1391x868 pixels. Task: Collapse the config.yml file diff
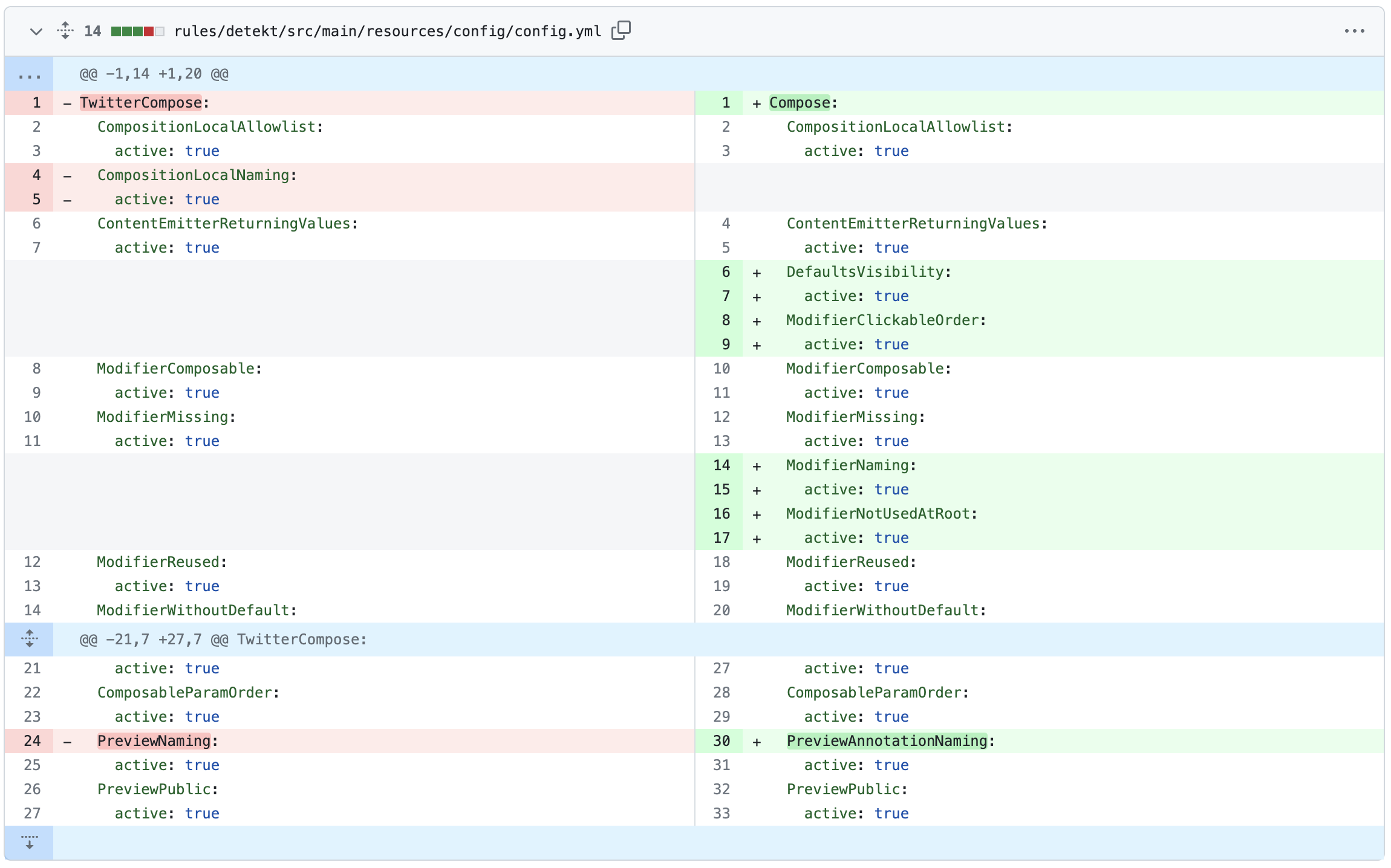coord(36,31)
